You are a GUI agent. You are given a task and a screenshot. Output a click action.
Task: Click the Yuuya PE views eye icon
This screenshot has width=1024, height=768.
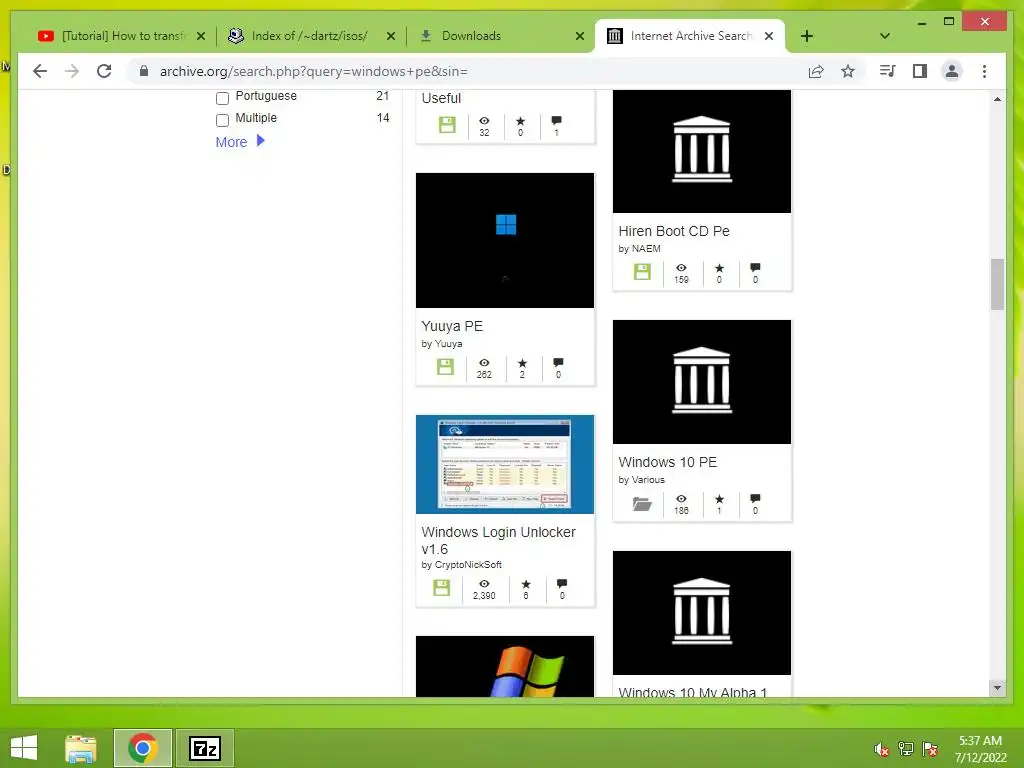point(484,363)
